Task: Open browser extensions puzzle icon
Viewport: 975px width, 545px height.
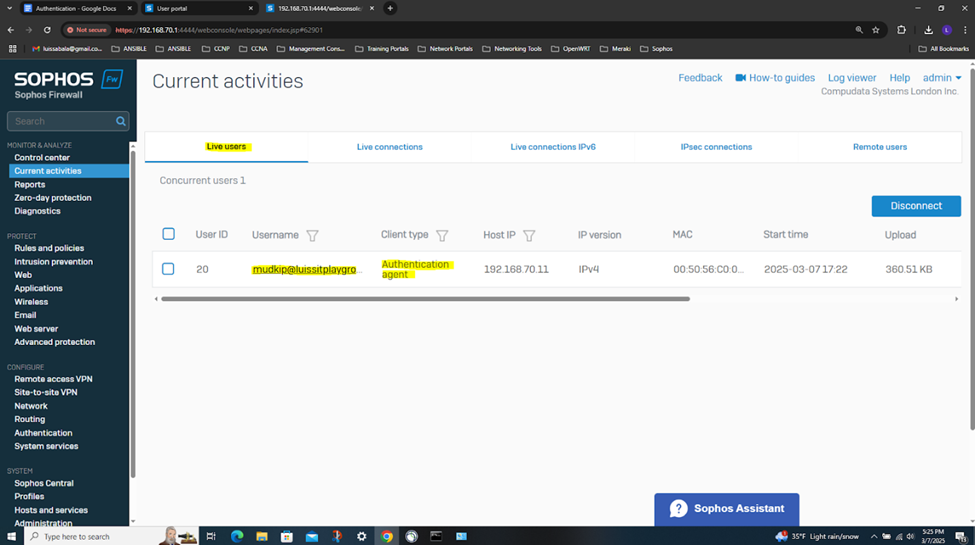Action: point(902,30)
